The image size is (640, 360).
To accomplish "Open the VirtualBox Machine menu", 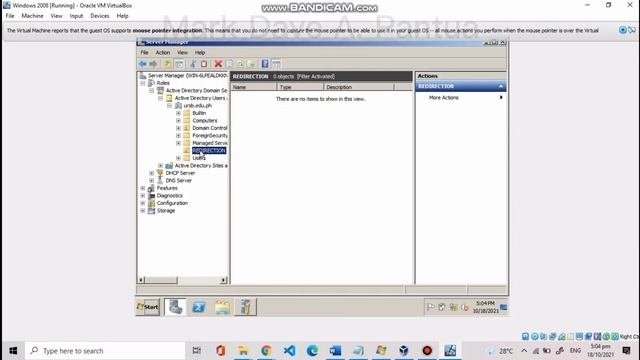I will 32,16.
